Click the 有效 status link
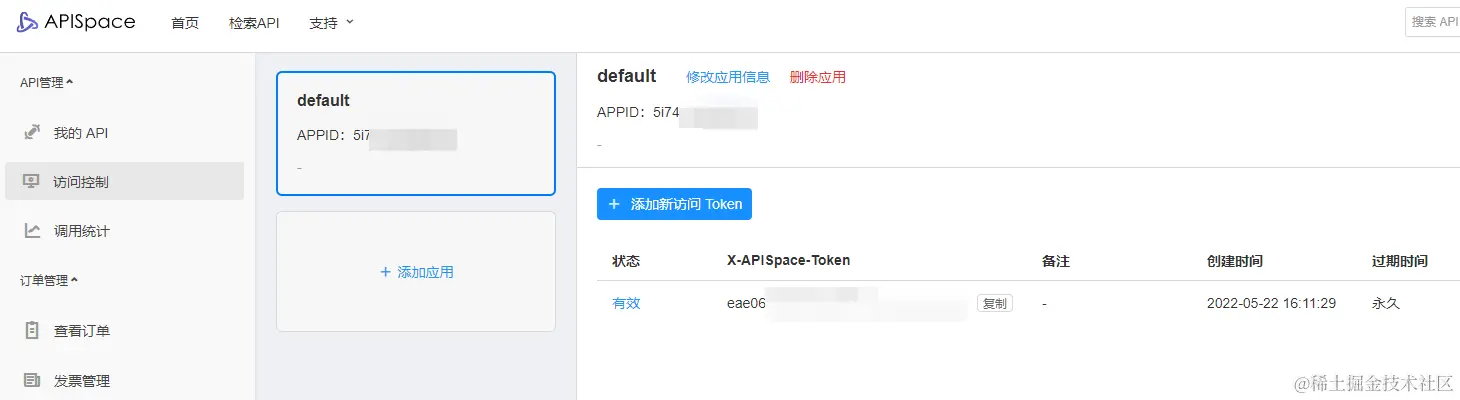This screenshot has width=1460, height=400. click(x=626, y=303)
